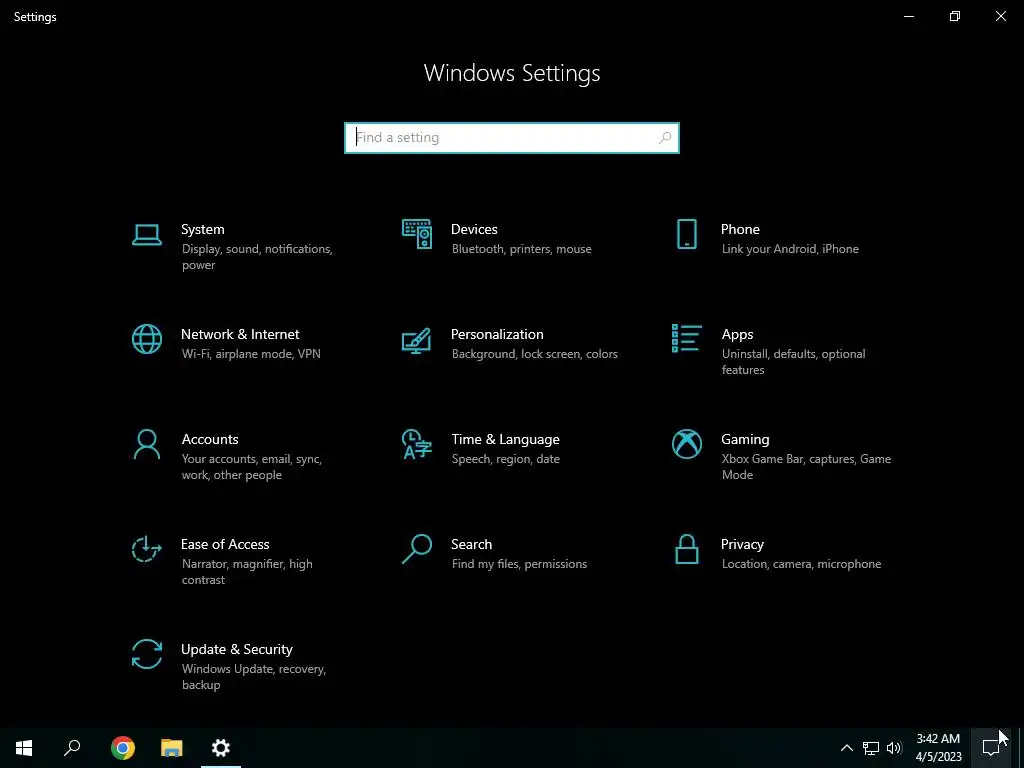Open the Network & Internet globe icon
The height and width of the screenshot is (768, 1024).
pyautogui.click(x=146, y=339)
